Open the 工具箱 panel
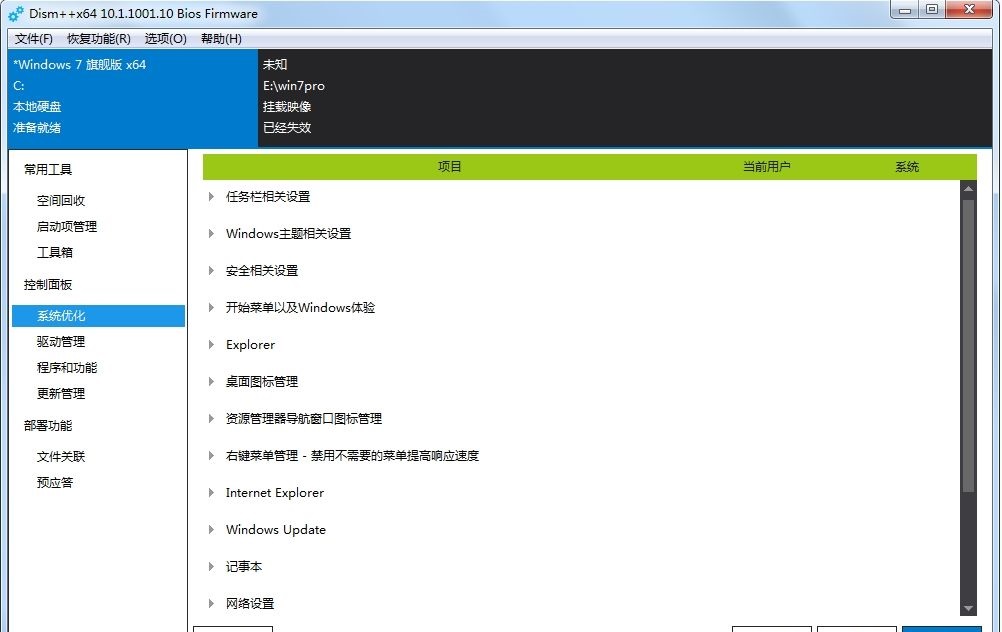The height and width of the screenshot is (632, 1002). pyautogui.click(x=54, y=252)
